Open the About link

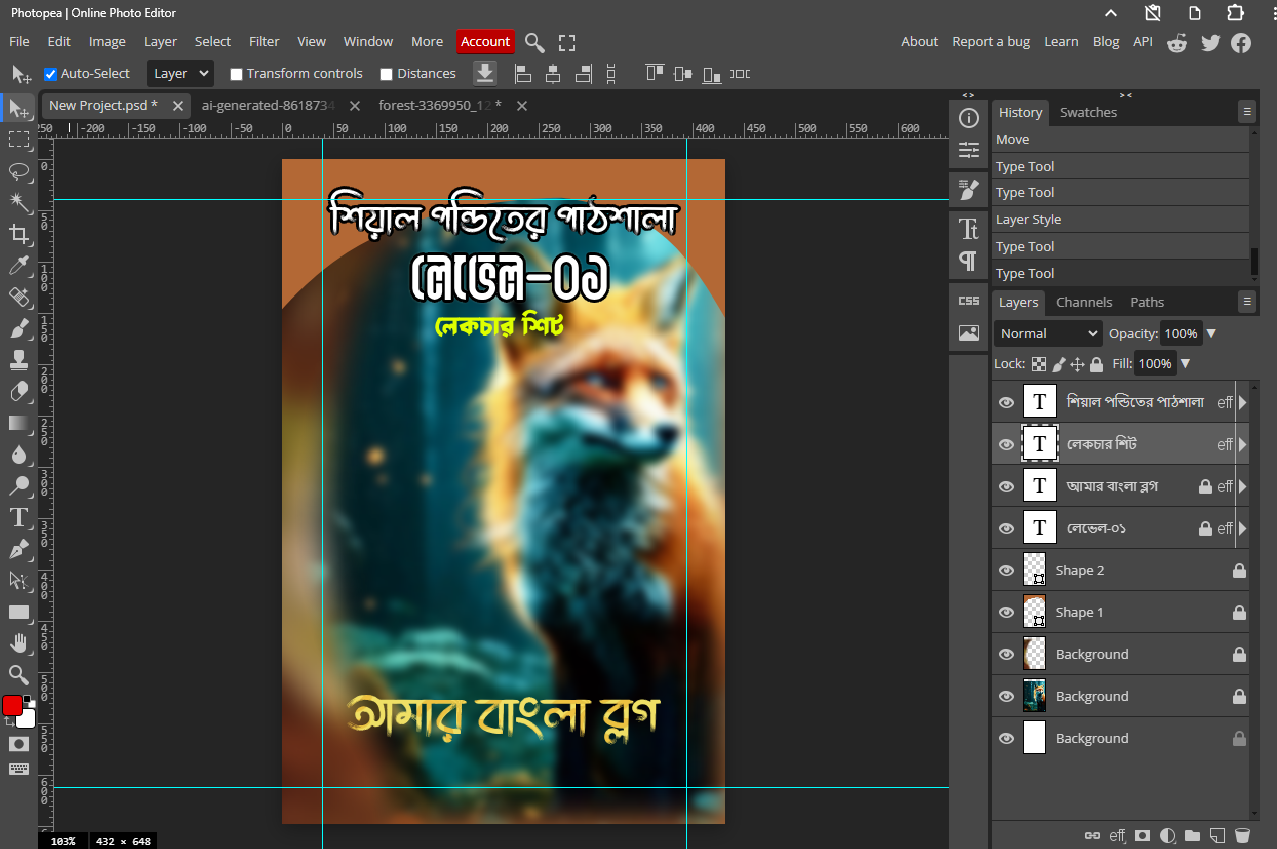click(x=919, y=42)
